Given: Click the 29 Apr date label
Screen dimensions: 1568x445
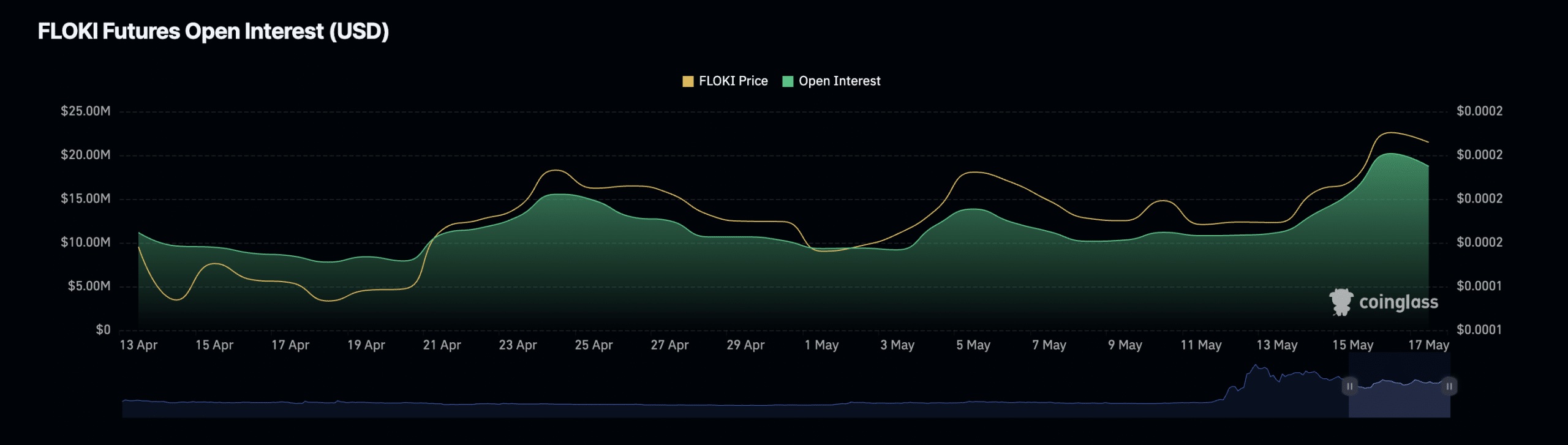Looking at the screenshot, I should (x=746, y=345).
